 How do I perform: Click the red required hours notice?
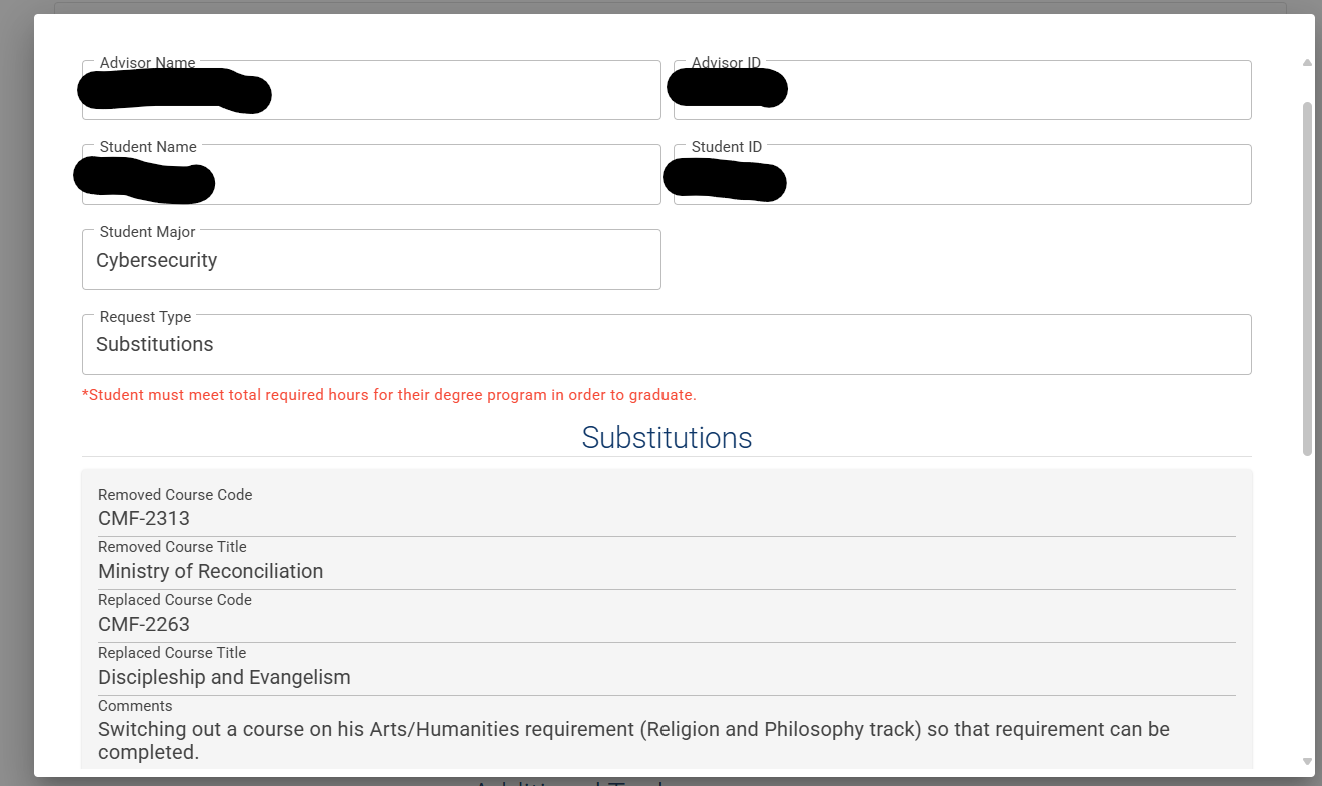coord(389,395)
